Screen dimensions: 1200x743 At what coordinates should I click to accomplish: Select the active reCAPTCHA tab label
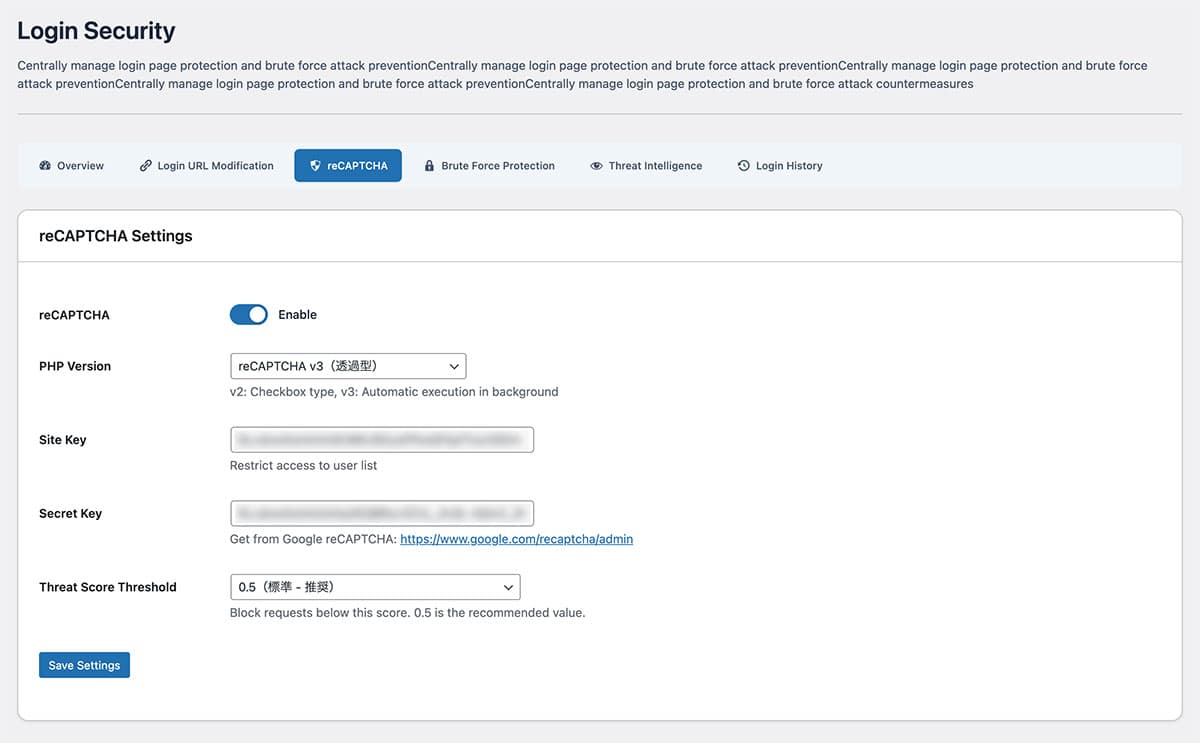point(357,166)
